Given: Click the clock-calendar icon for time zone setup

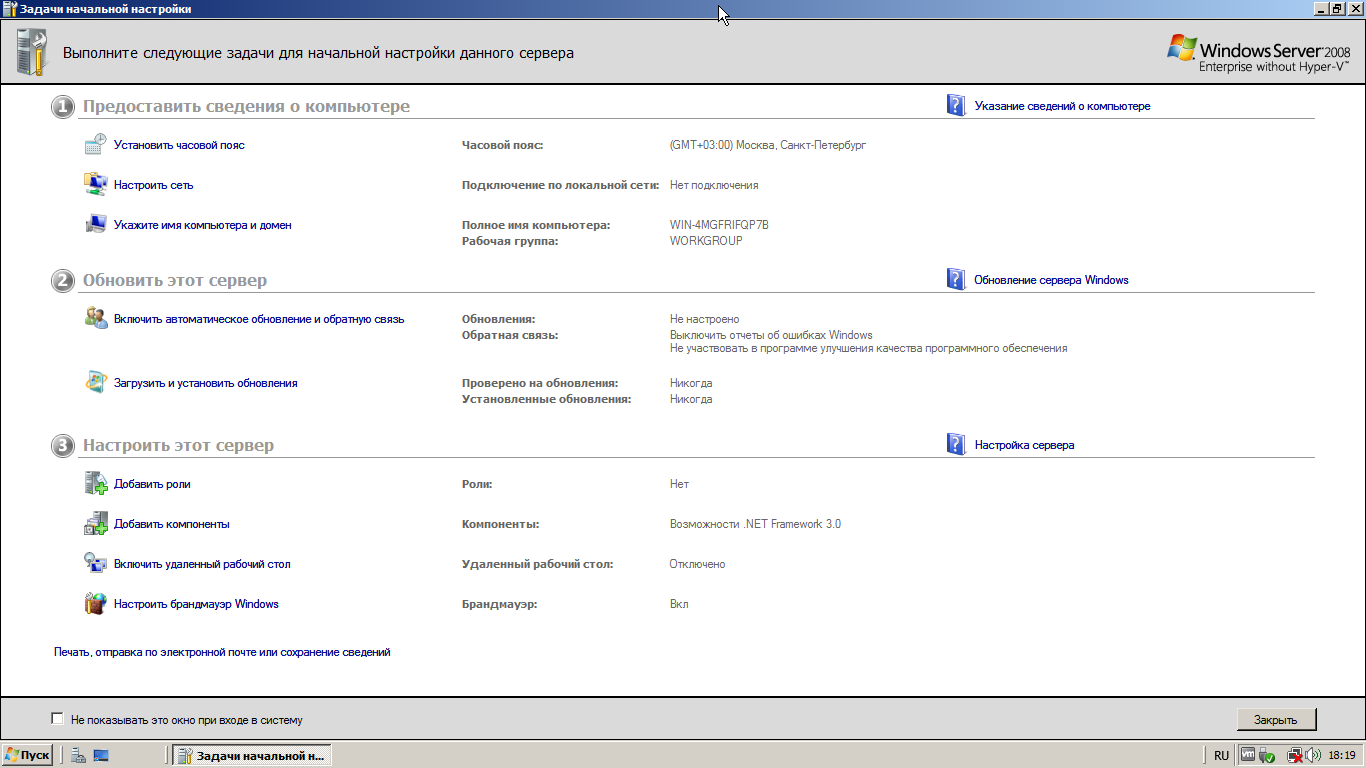Looking at the screenshot, I should tap(95, 145).
